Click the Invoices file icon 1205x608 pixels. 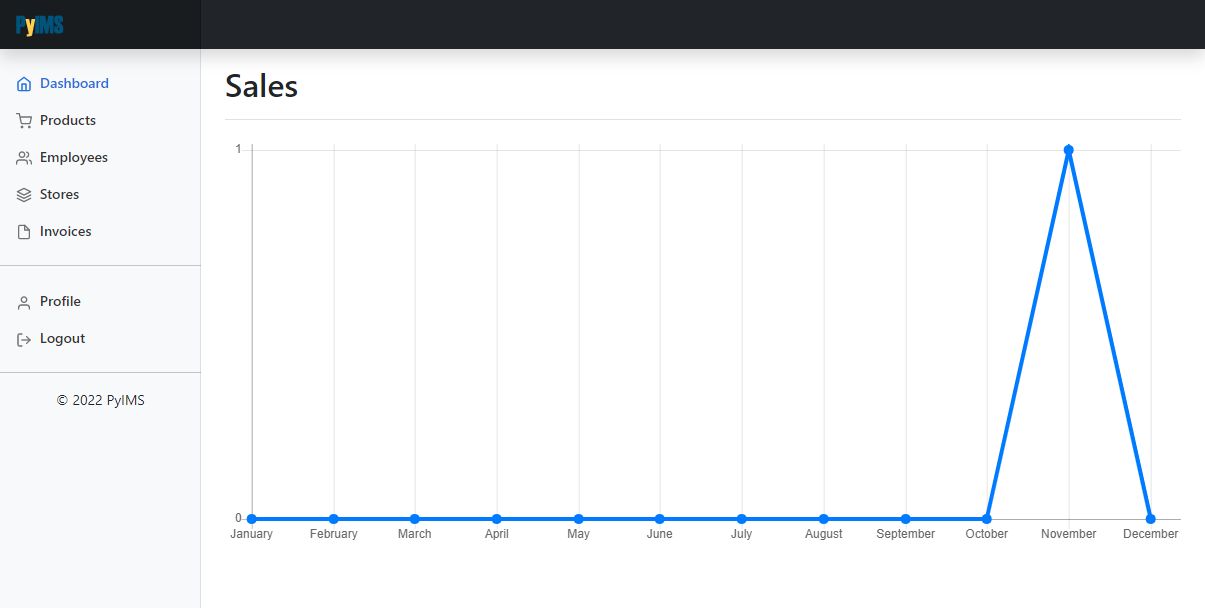pos(24,232)
